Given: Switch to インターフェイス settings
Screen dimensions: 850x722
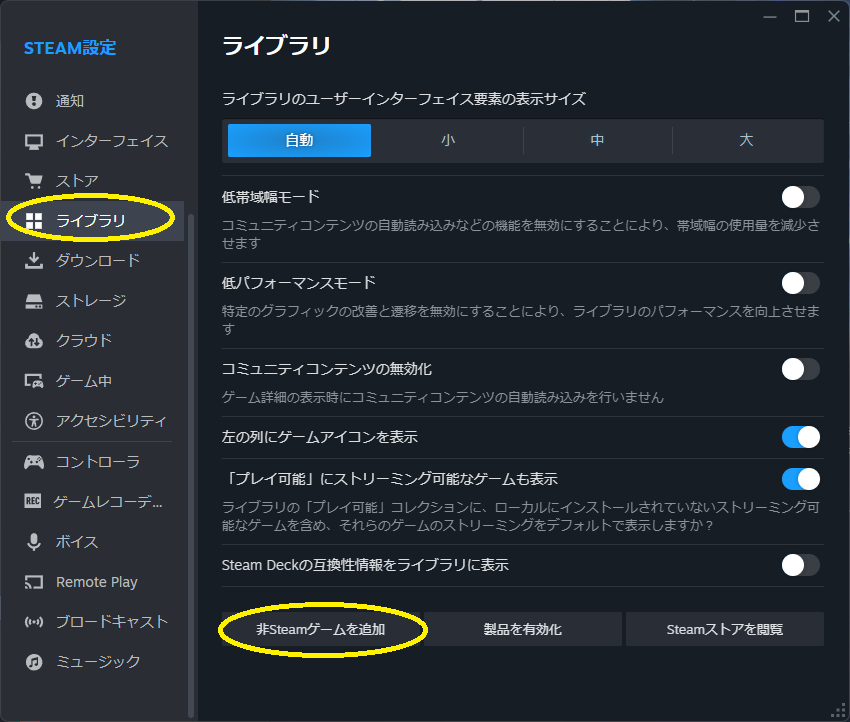Looking at the screenshot, I should tap(92, 141).
